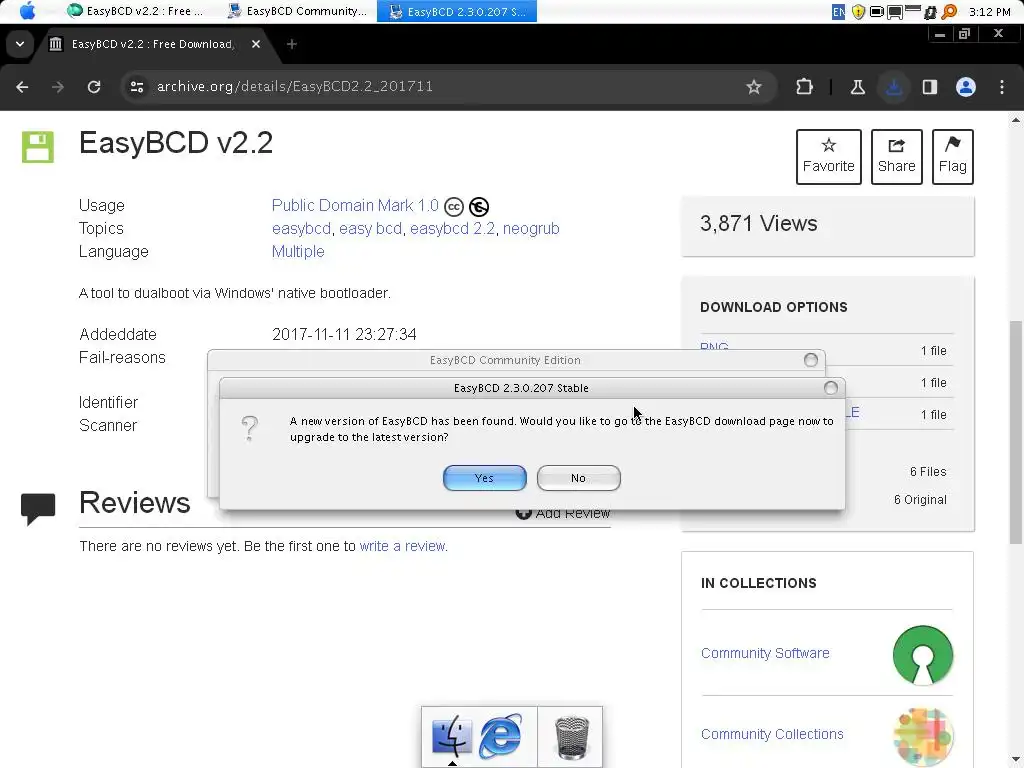Share this archive item
The height and width of the screenshot is (768, 1024).
[897, 157]
